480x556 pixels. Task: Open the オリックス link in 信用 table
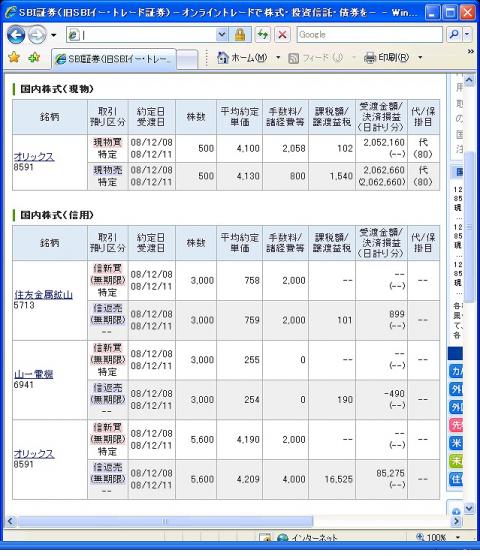[34, 454]
